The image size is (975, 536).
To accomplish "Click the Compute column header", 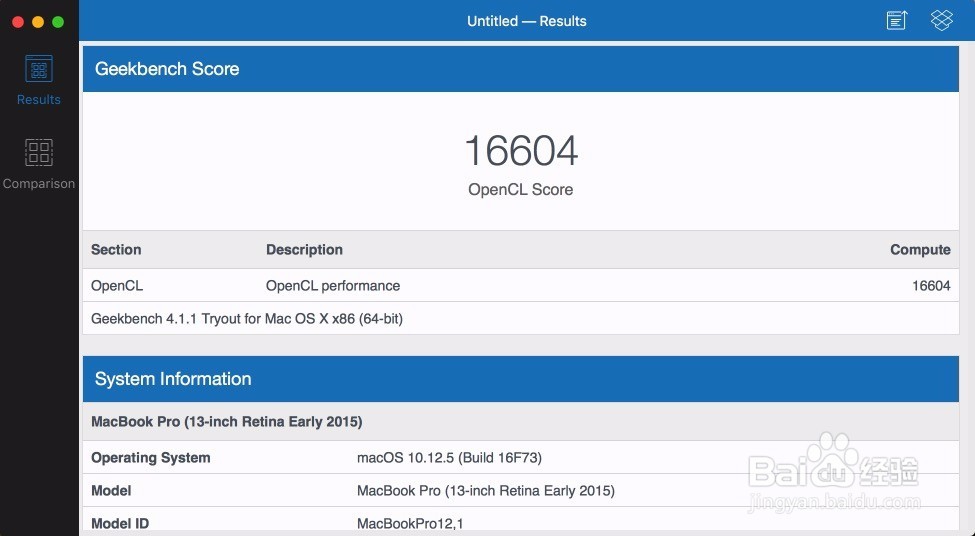I will pyautogui.click(x=920, y=250).
